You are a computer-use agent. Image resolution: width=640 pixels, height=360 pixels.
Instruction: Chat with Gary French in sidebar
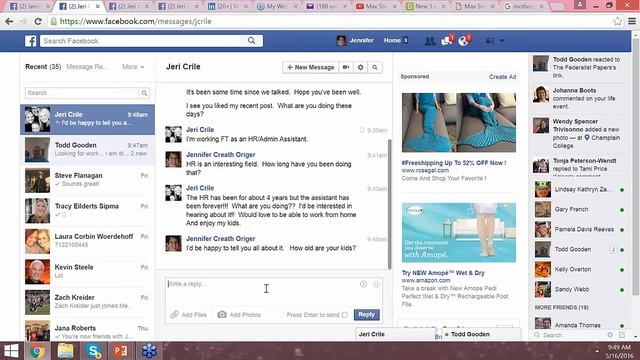(x=580, y=209)
